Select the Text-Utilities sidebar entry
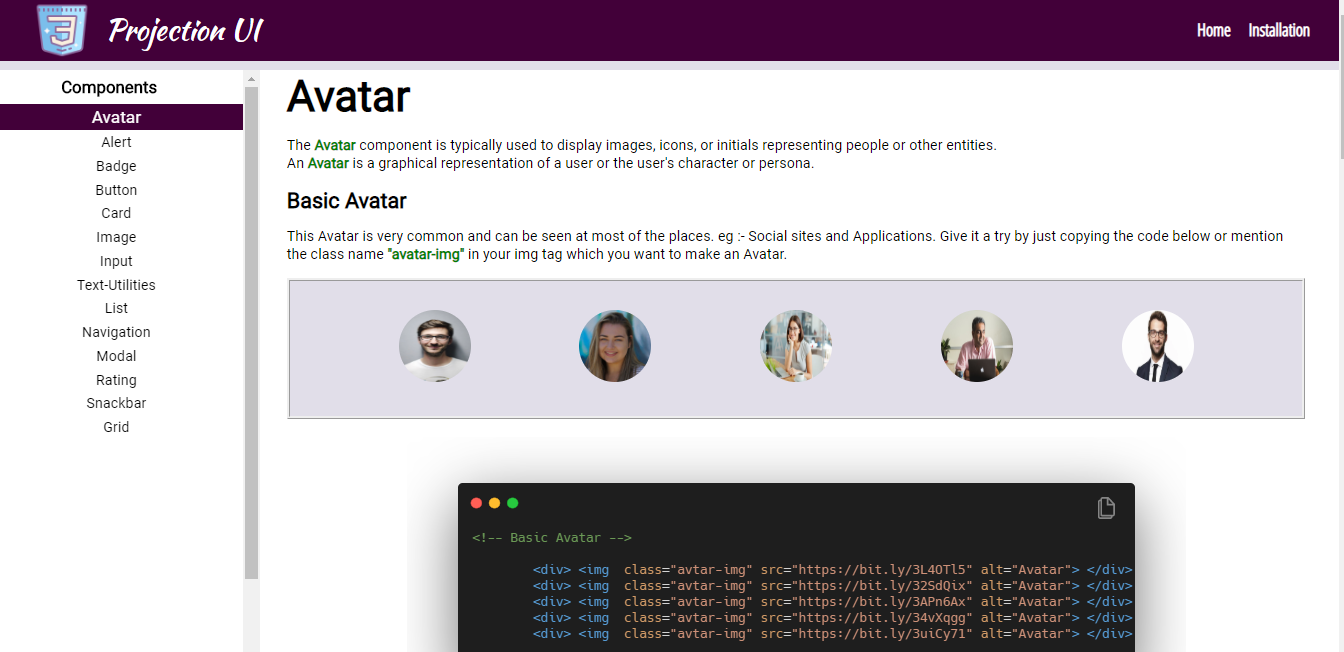The image size is (1344, 652). 116,284
